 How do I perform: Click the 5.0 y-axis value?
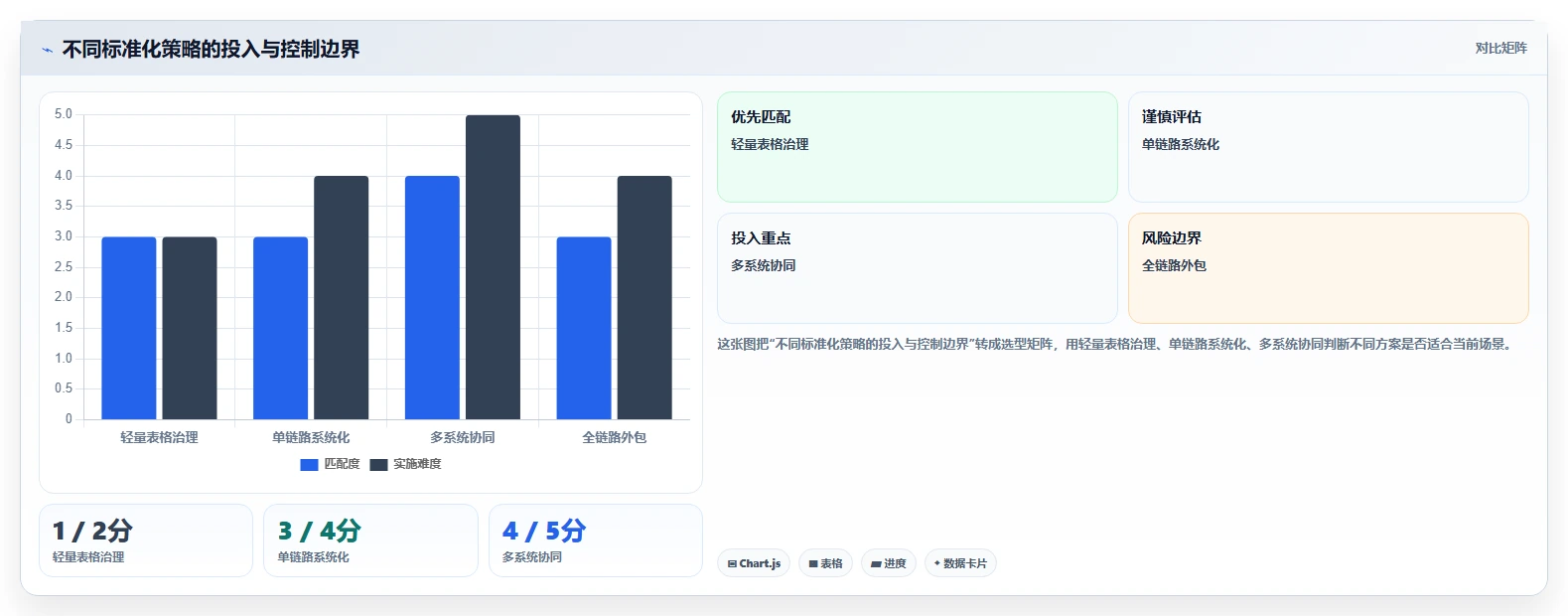click(64, 114)
